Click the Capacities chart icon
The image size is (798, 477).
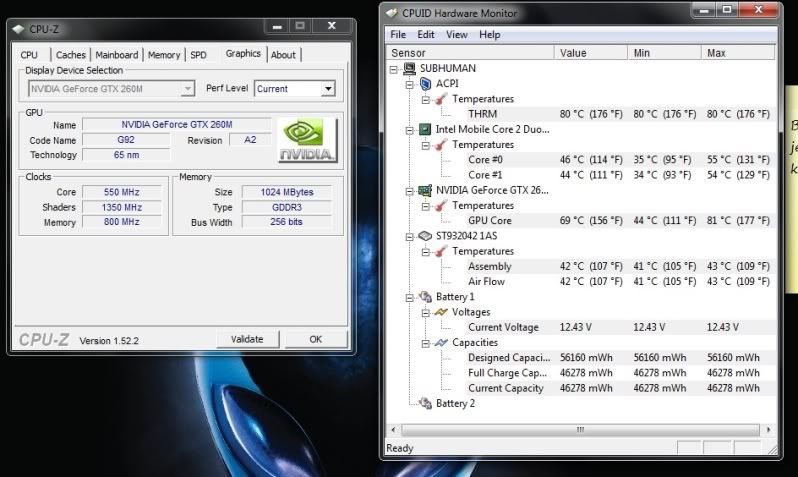(441, 343)
